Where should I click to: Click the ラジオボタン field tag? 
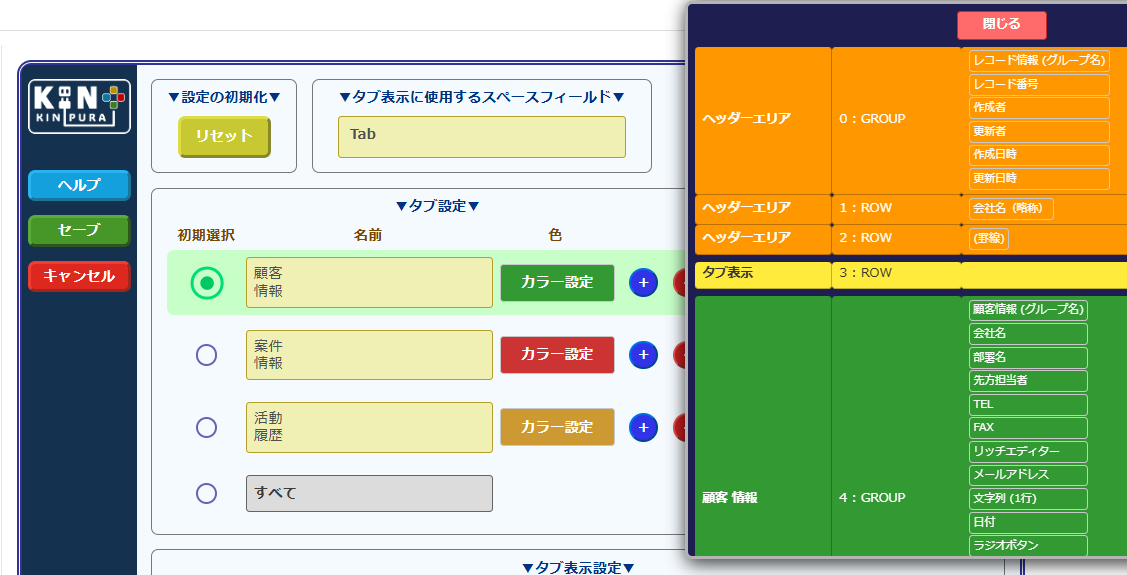1029,546
